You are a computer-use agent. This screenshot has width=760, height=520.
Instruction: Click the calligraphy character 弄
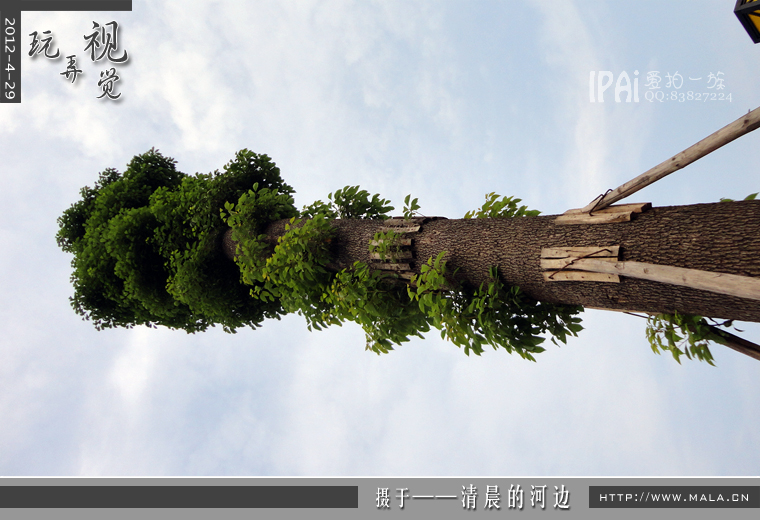click(x=71, y=71)
